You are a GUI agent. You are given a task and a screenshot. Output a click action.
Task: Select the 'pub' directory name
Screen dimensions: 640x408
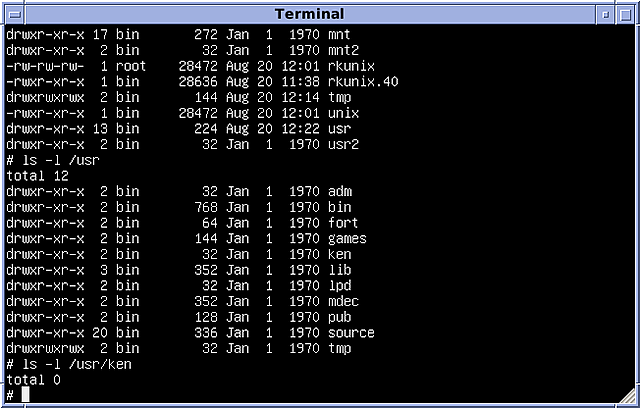[x=340, y=317]
